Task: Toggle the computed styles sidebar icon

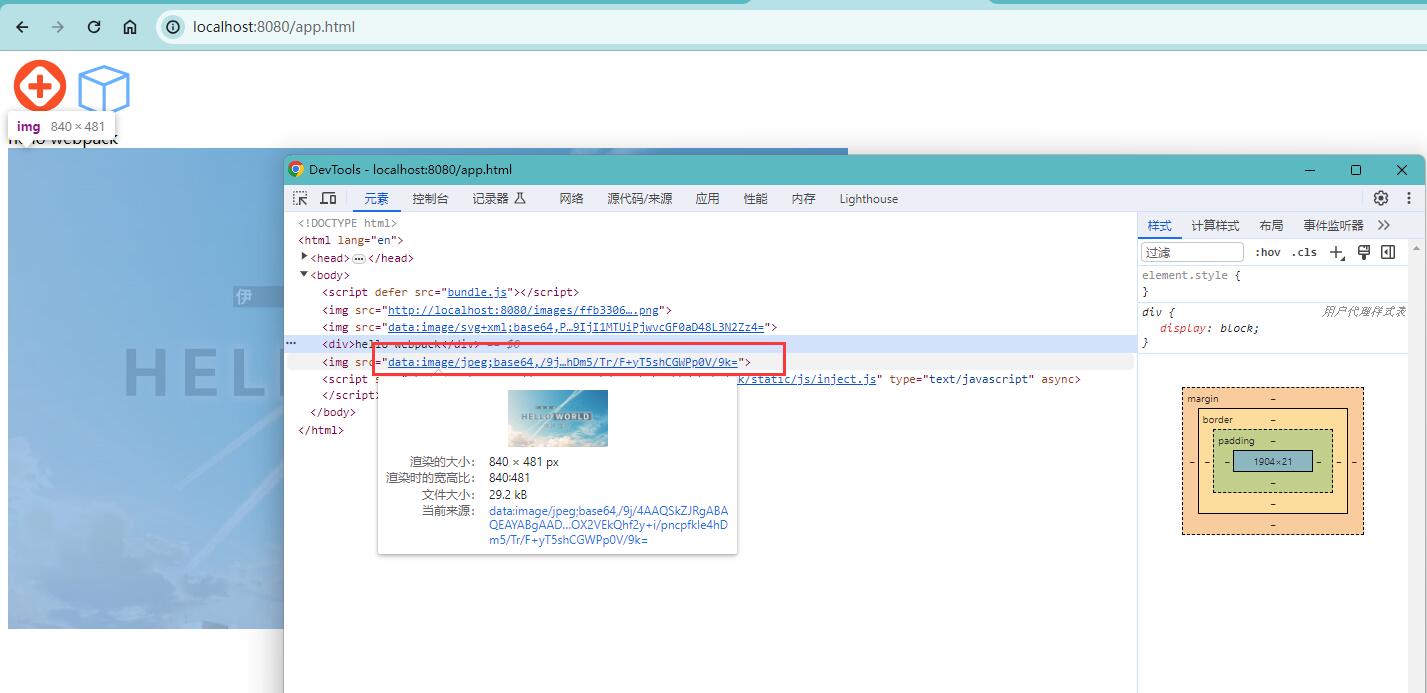Action: (x=1388, y=252)
